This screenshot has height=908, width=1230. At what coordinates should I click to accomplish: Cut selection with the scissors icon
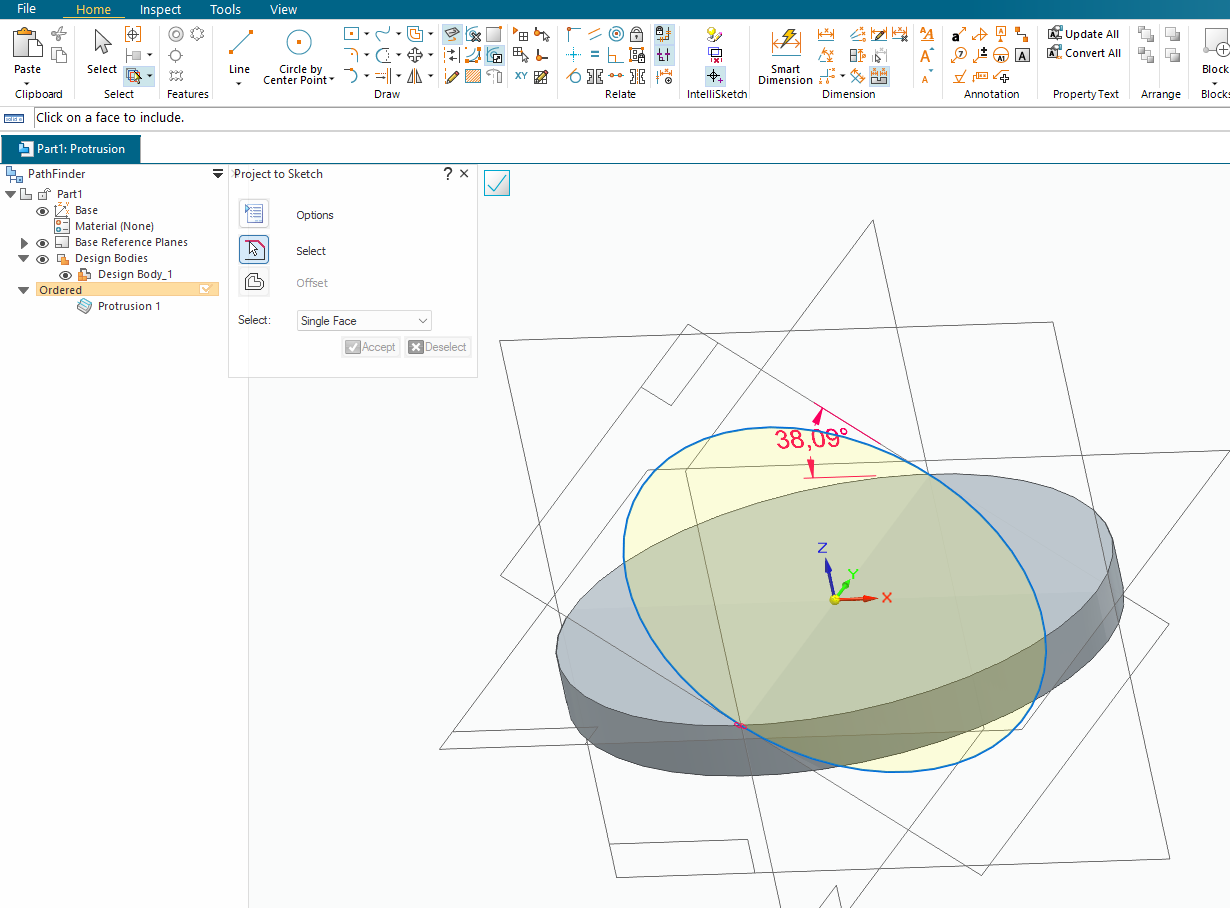coord(58,35)
